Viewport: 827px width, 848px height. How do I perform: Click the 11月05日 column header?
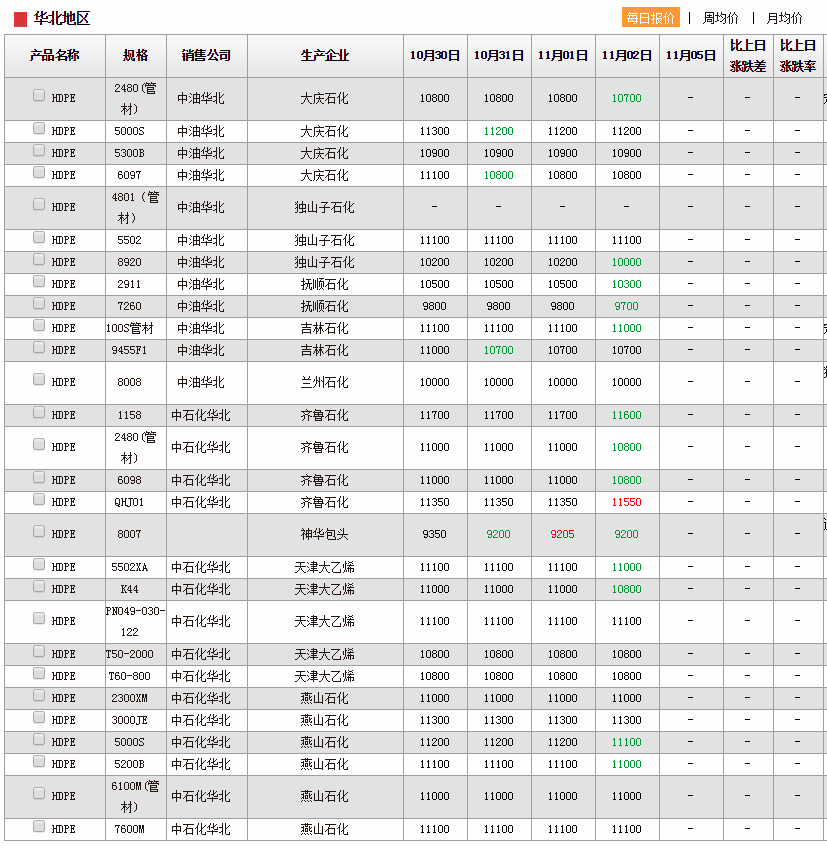691,56
